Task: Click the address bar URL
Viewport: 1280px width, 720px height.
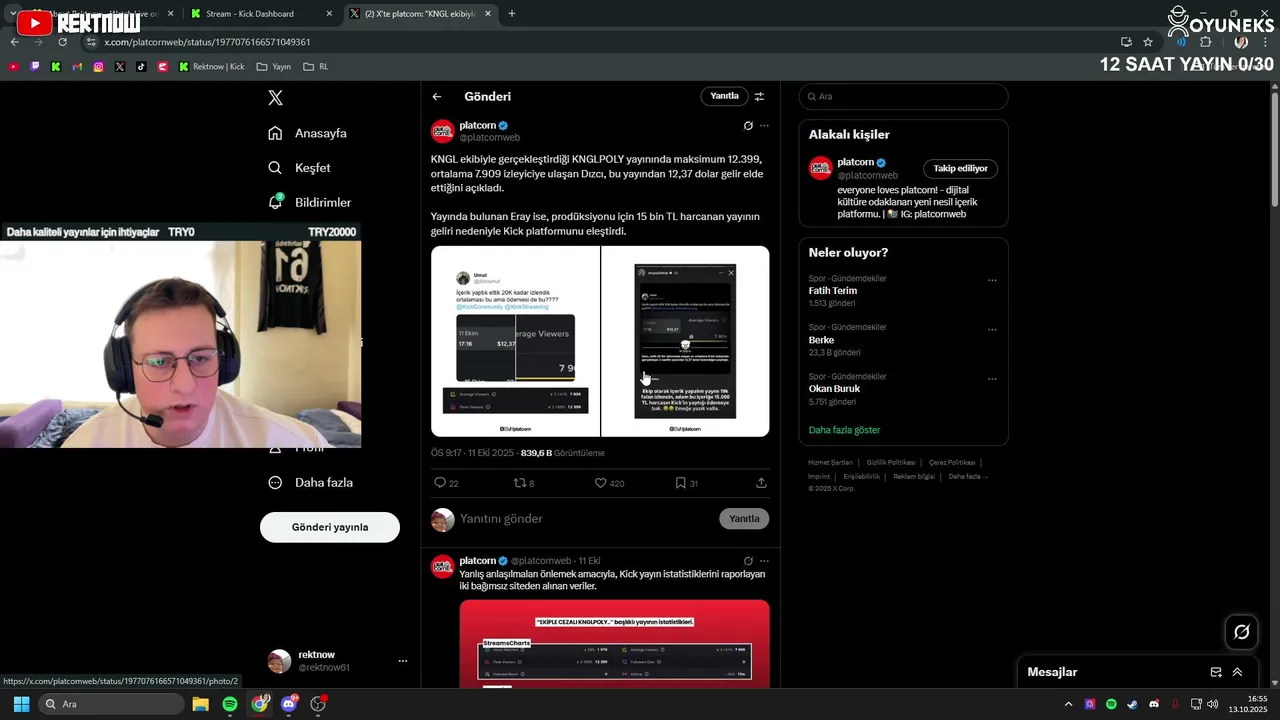Action: click(207, 42)
